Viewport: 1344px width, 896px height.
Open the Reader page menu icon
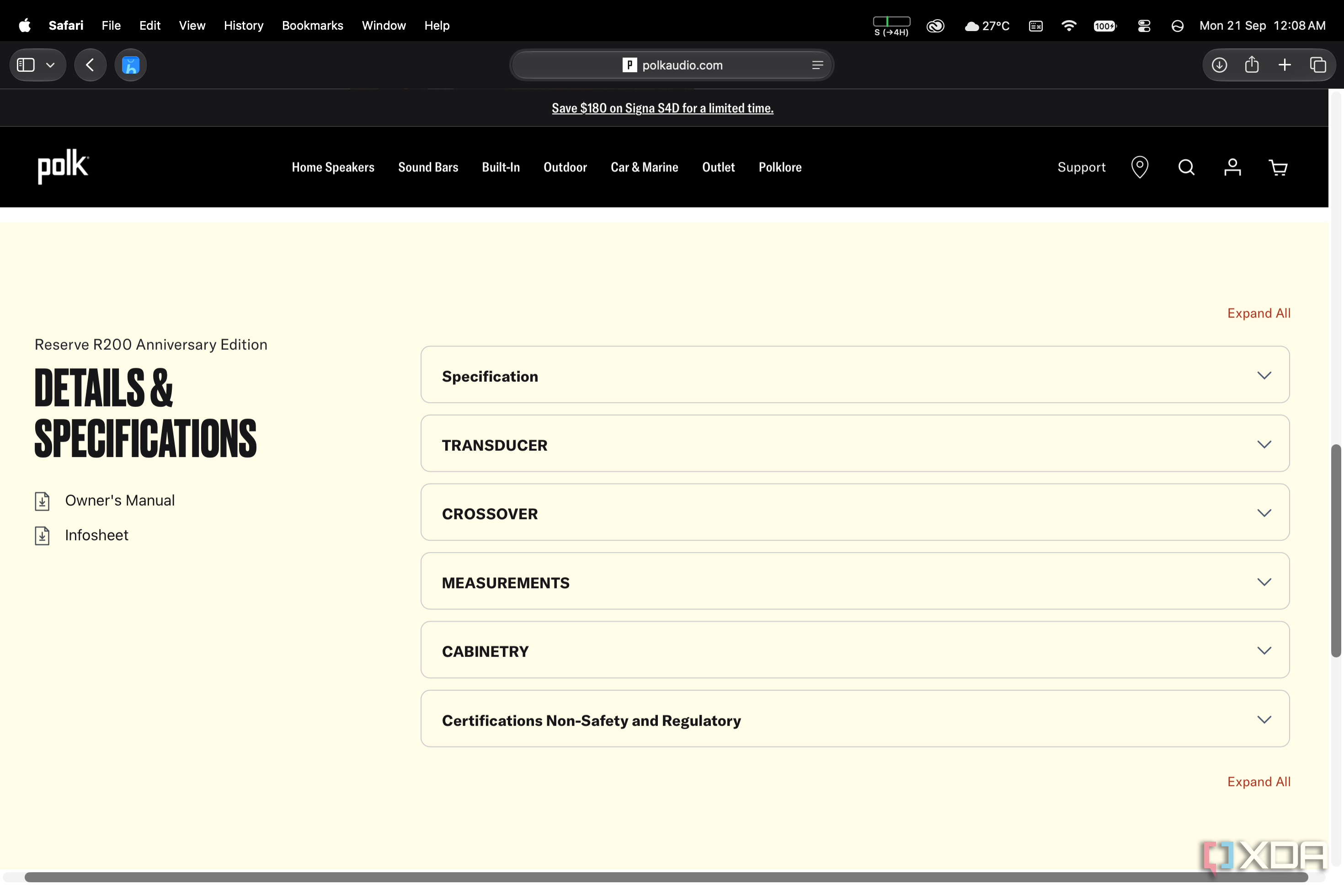(x=818, y=65)
